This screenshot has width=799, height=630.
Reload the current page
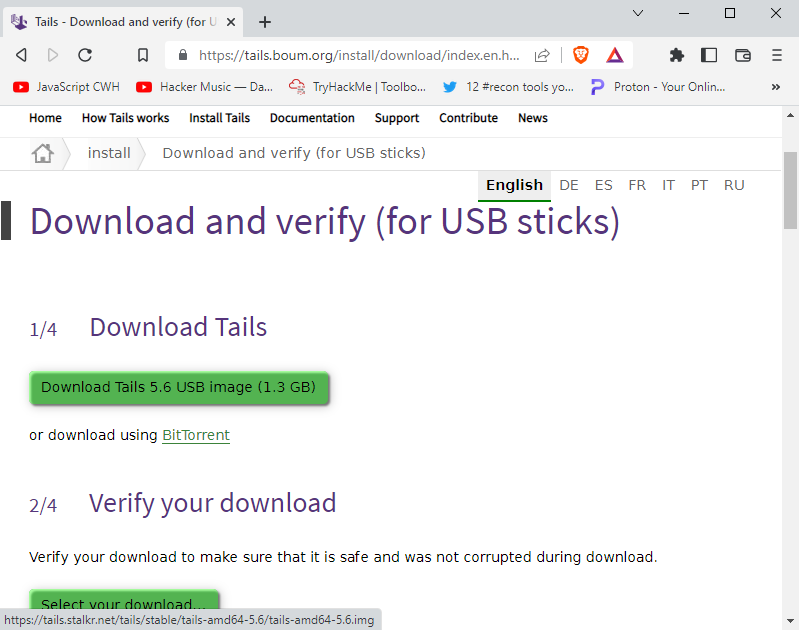click(85, 56)
